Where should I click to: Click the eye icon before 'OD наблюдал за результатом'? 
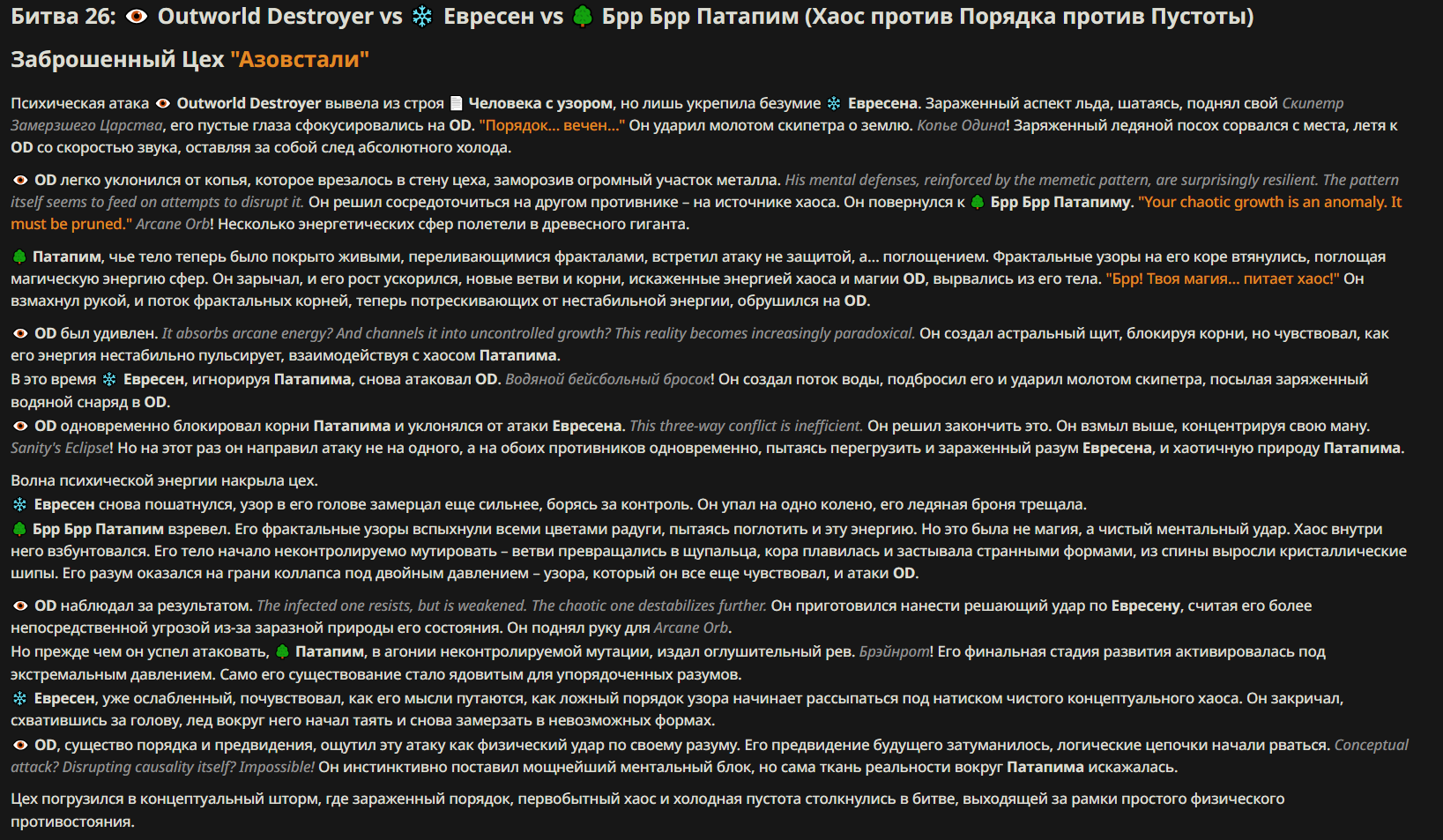(20, 606)
